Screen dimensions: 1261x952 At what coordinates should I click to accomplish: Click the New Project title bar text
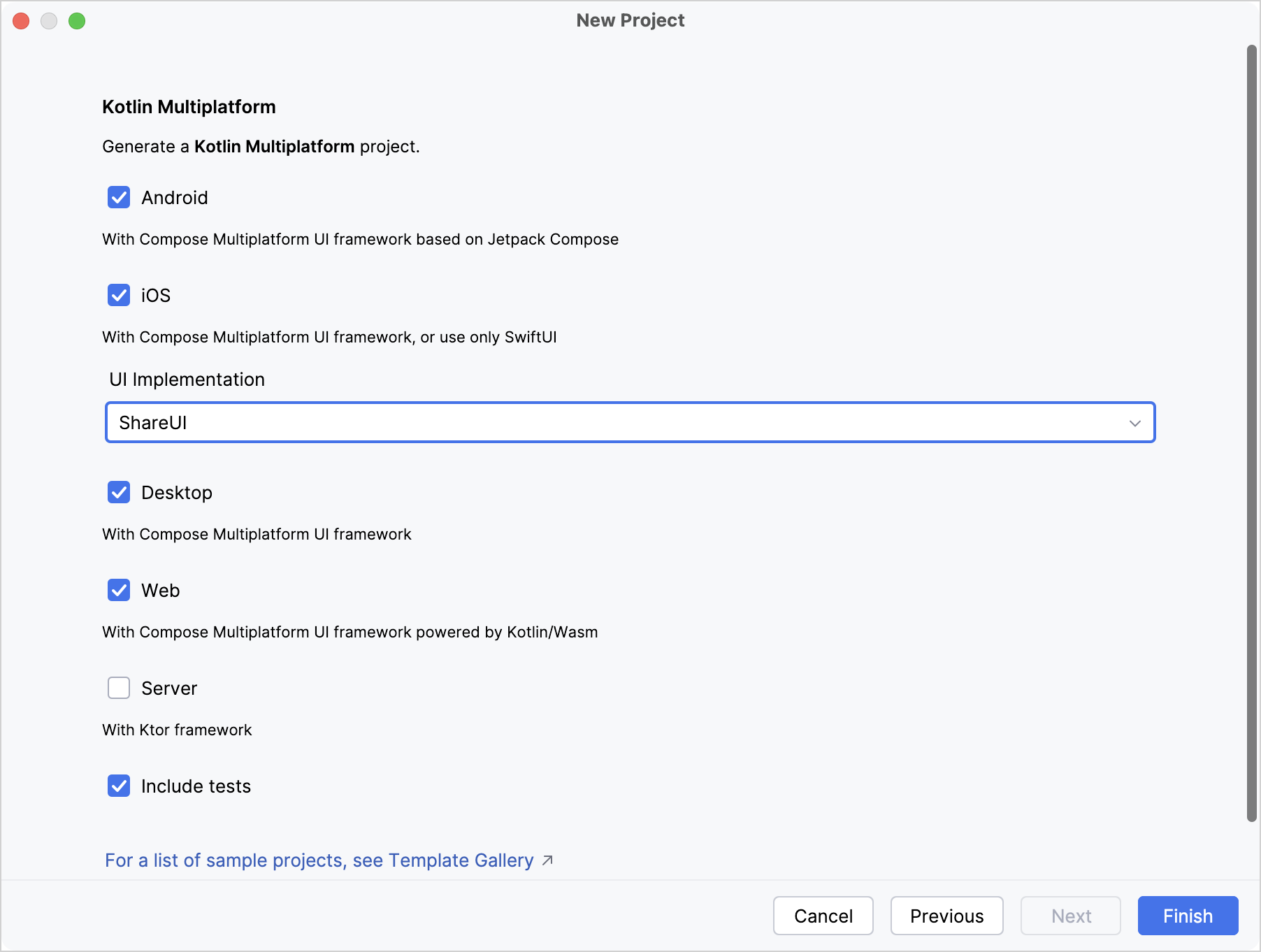click(x=630, y=20)
